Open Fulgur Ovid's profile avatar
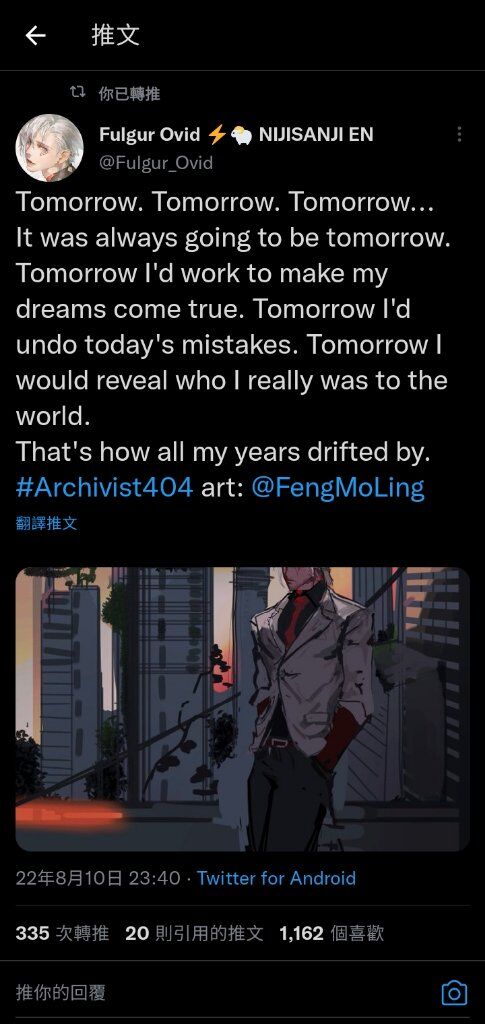485x1024 pixels. [50, 148]
